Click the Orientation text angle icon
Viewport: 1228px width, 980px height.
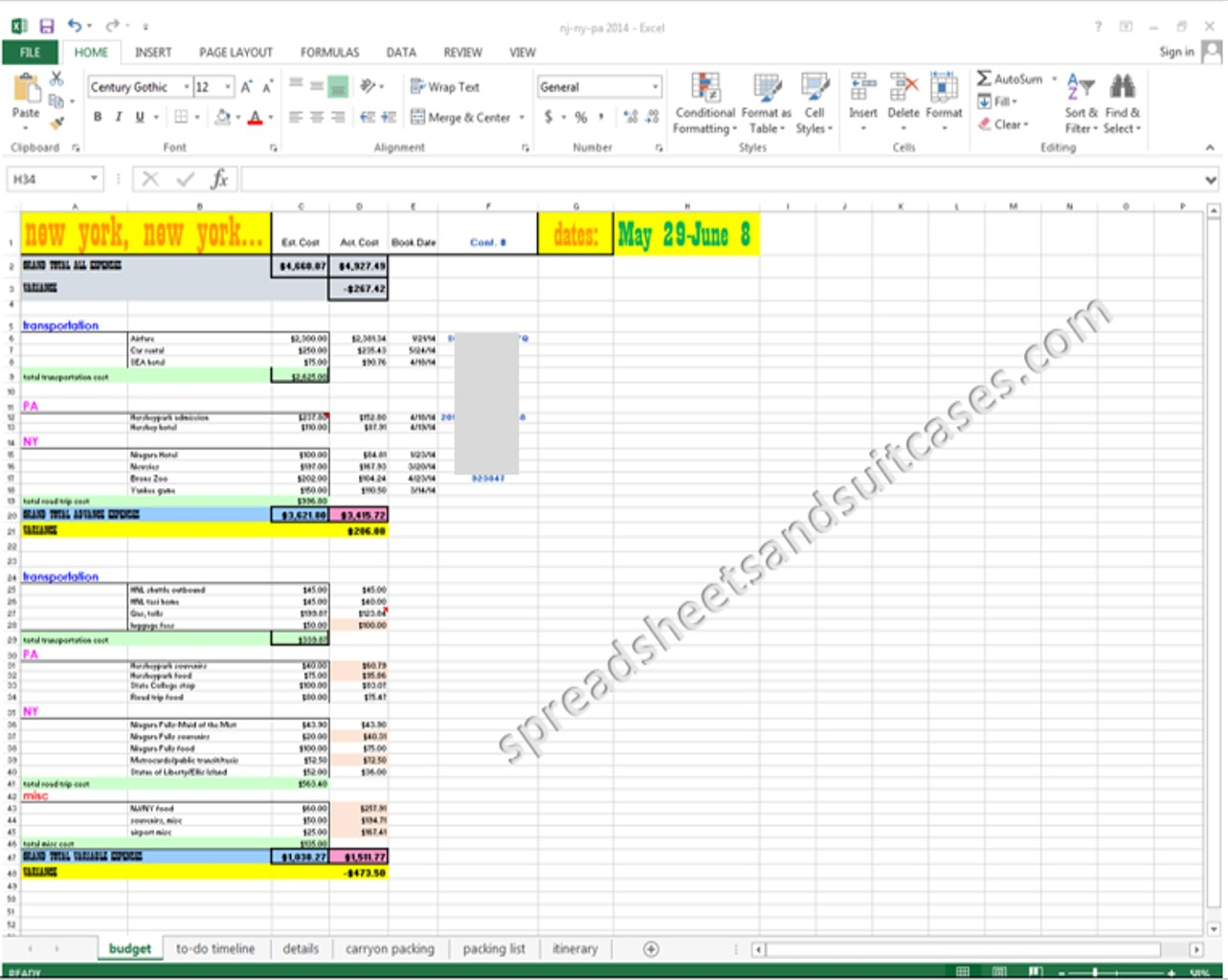[368, 86]
